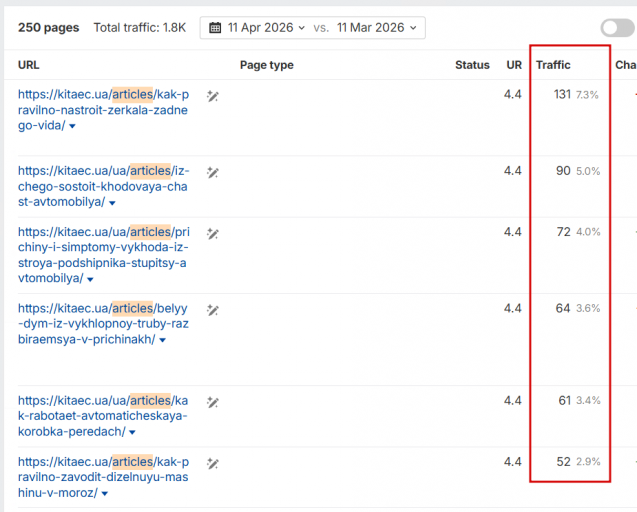Click magic wand icon for zerkala-zadnego-vida row
The image size is (637, 512).
coord(212,96)
